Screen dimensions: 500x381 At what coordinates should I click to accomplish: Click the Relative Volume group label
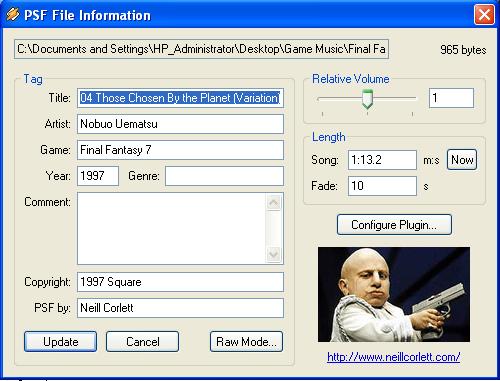click(351, 79)
